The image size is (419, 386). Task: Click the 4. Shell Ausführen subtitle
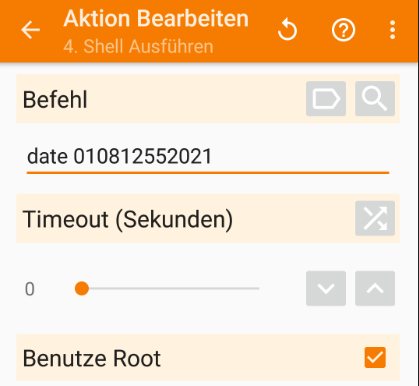point(138,46)
